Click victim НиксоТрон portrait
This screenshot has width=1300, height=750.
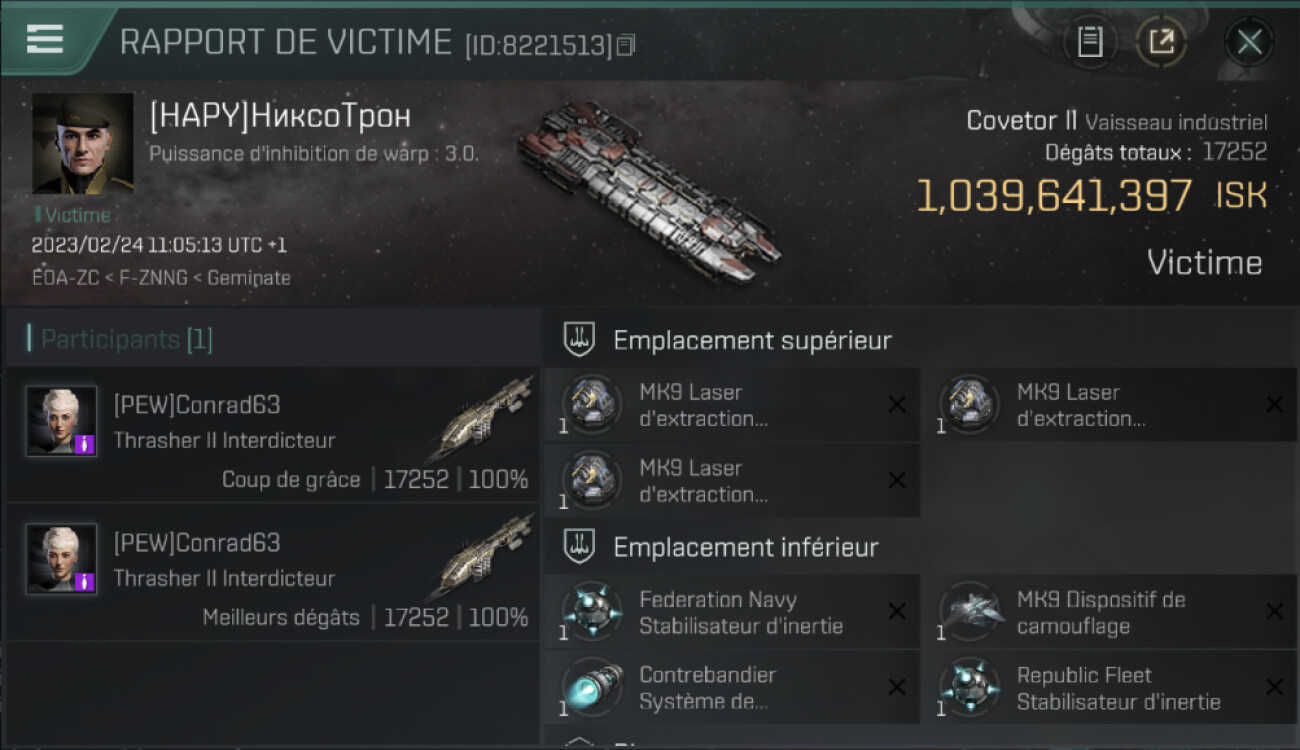click(83, 143)
